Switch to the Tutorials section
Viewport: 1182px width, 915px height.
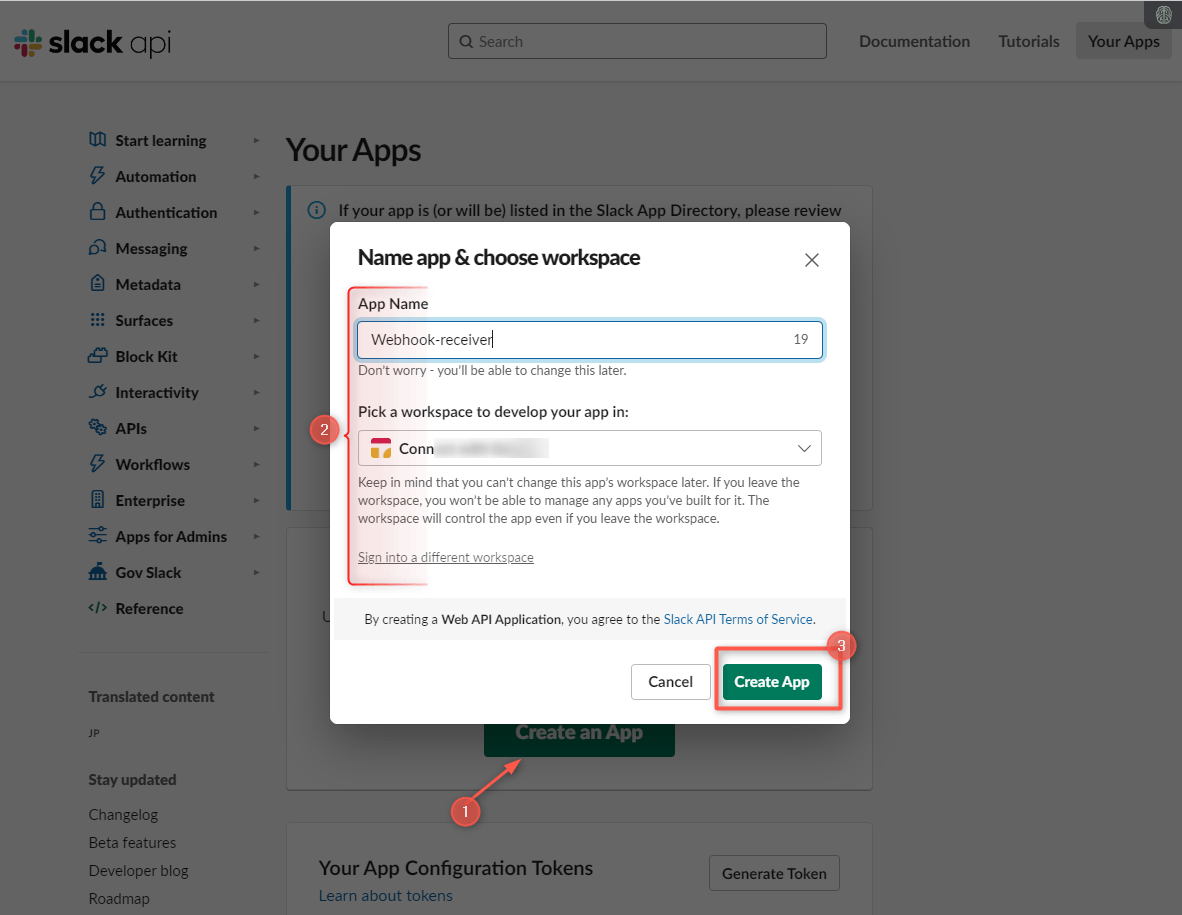(x=1028, y=41)
